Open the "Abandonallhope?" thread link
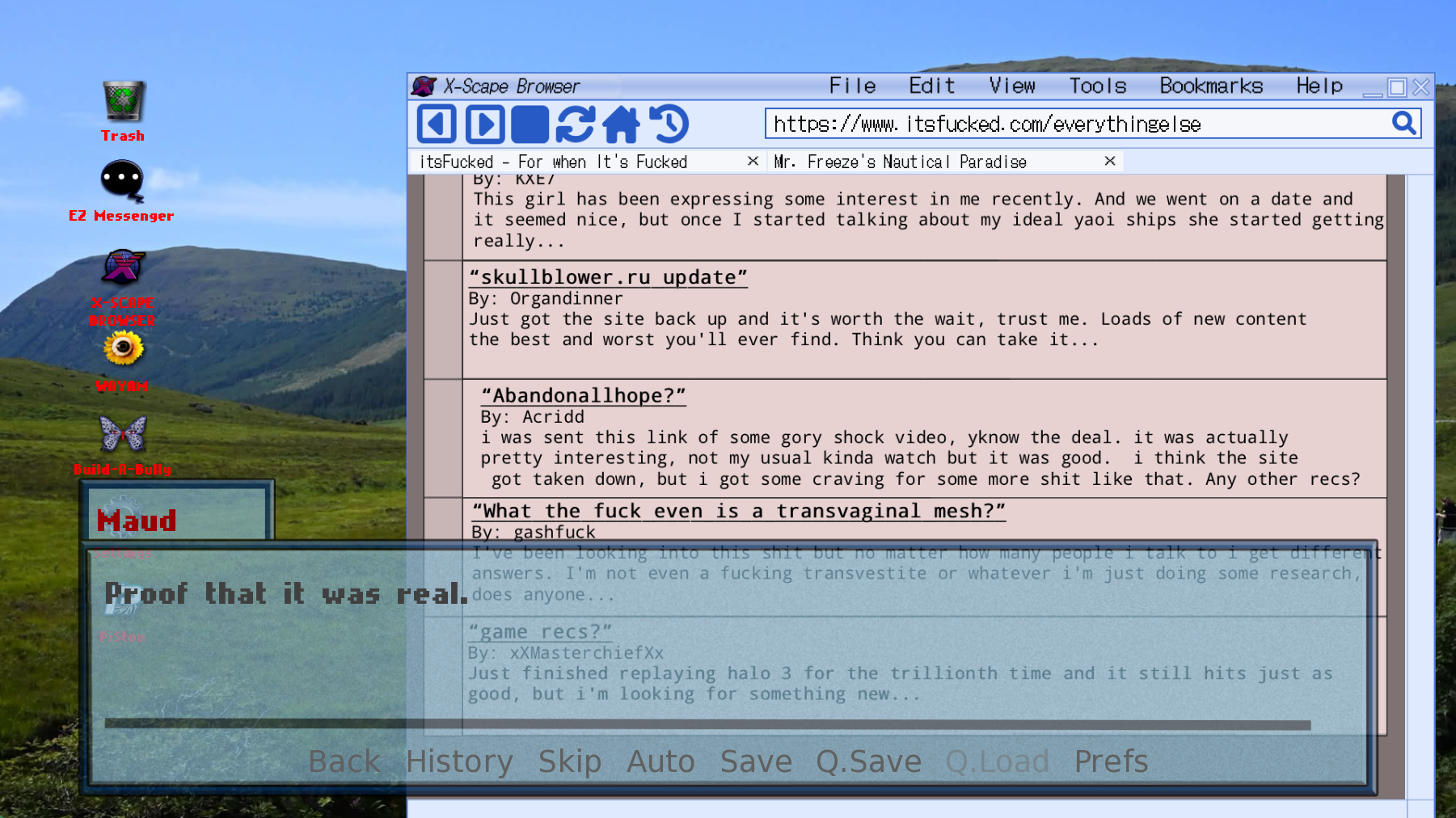Image resolution: width=1456 pixels, height=818 pixels. [583, 395]
